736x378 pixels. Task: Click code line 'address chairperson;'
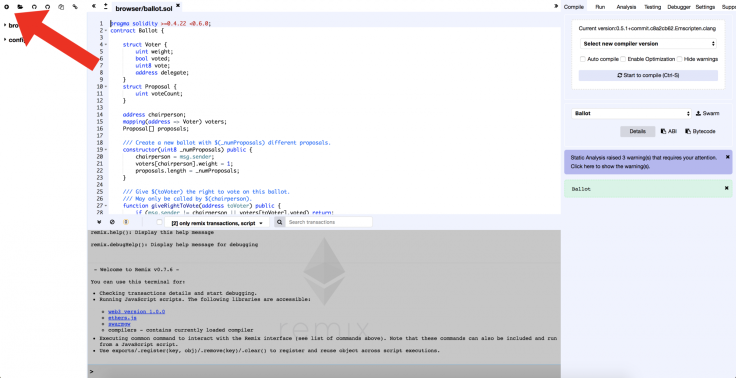[x=154, y=114]
